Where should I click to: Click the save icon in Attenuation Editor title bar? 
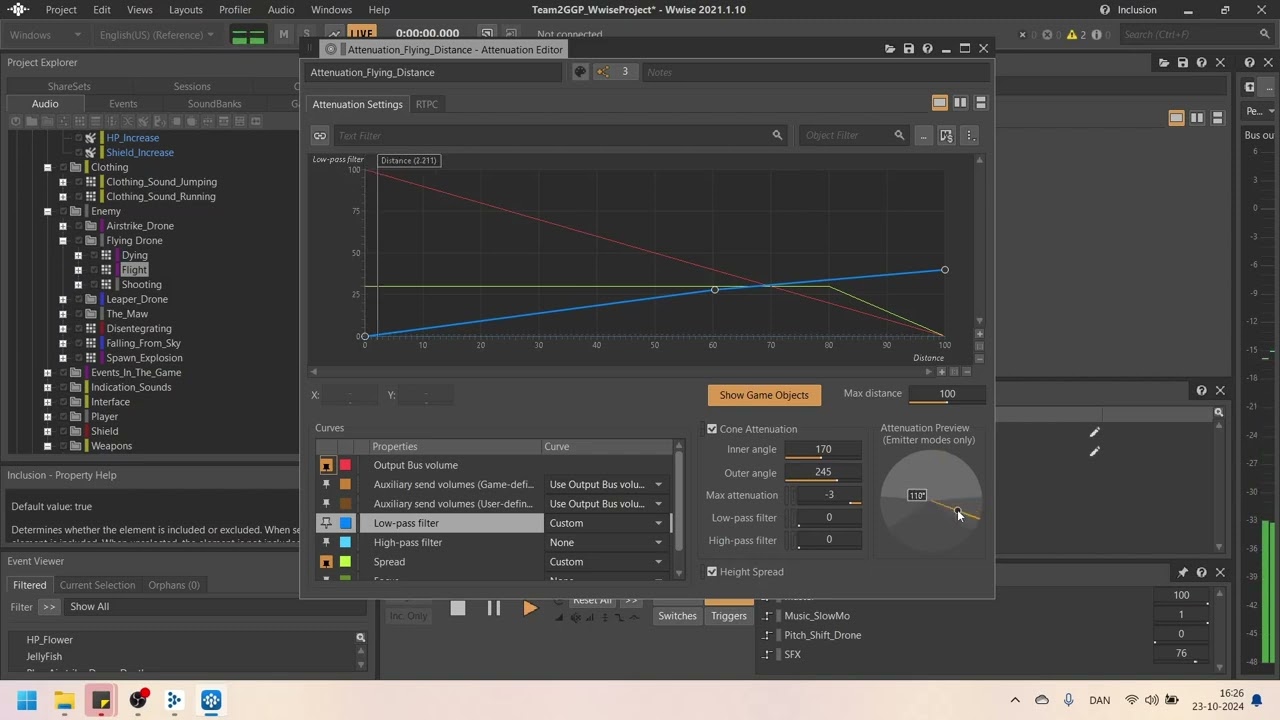pyautogui.click(x=908, y=49)
